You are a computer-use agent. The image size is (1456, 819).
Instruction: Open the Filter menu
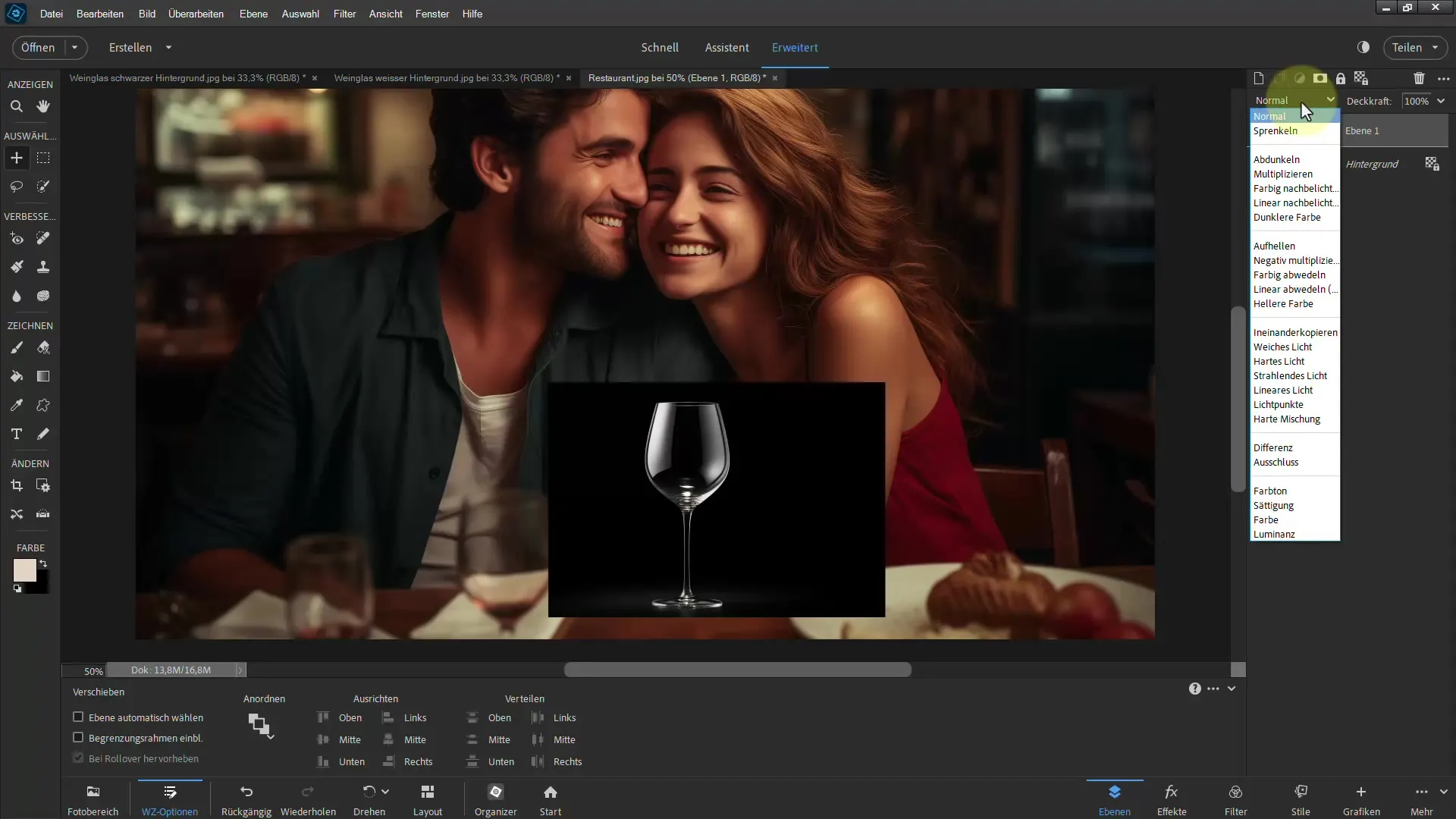(344, 14)
